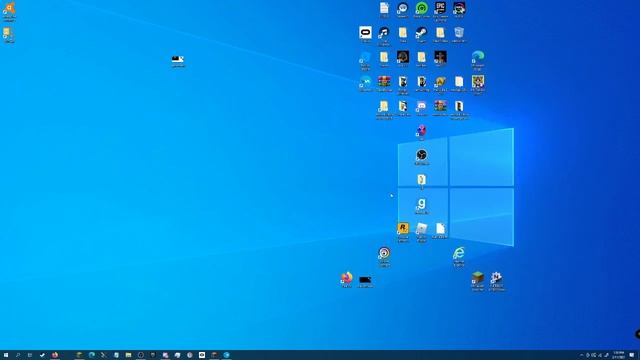Viewport: 640px width, 360px height.
Task: Launch the Minecraft grass block shortcut
Action: [478, 281]
